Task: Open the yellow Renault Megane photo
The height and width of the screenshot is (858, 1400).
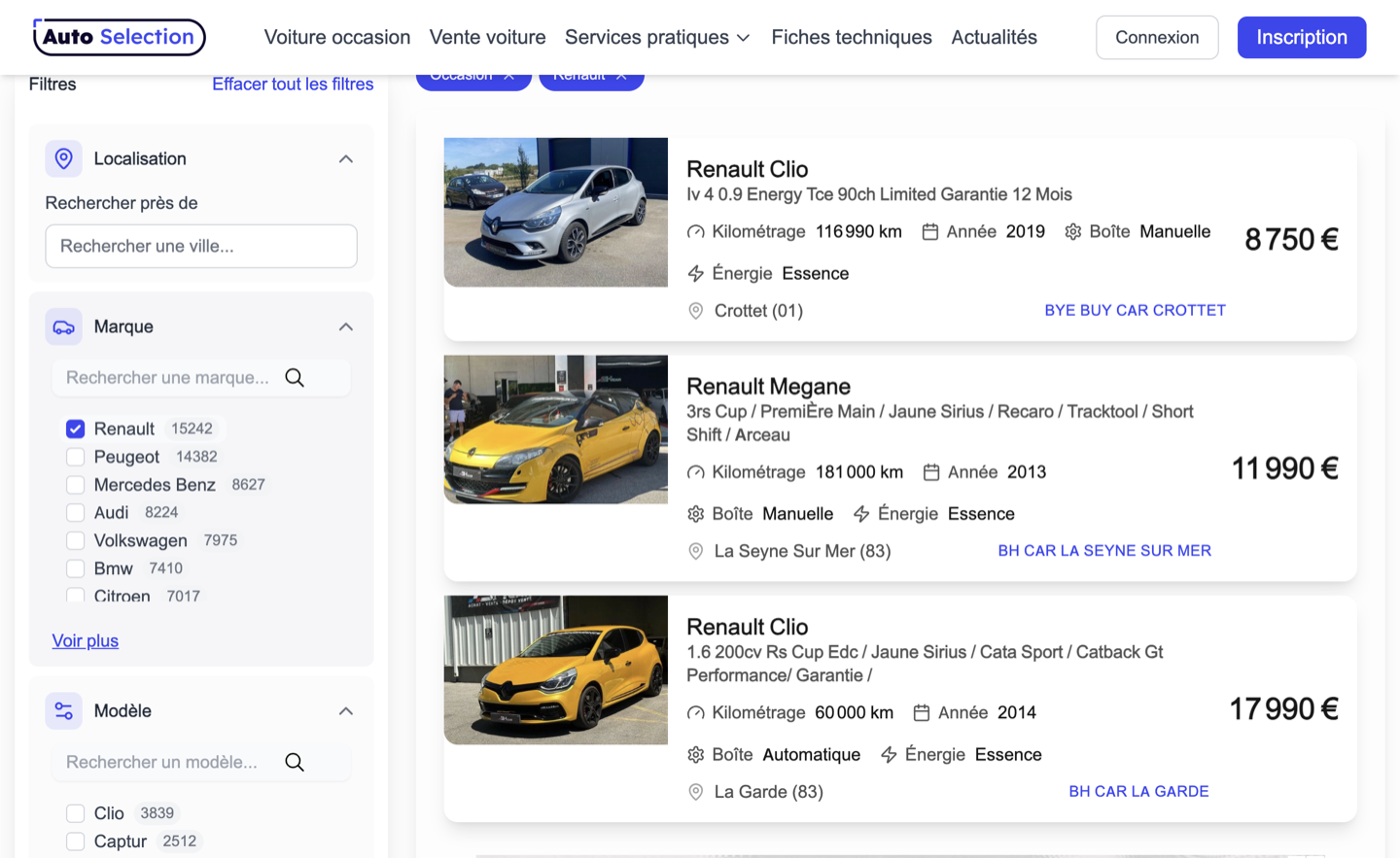Action: pos(556,429)
